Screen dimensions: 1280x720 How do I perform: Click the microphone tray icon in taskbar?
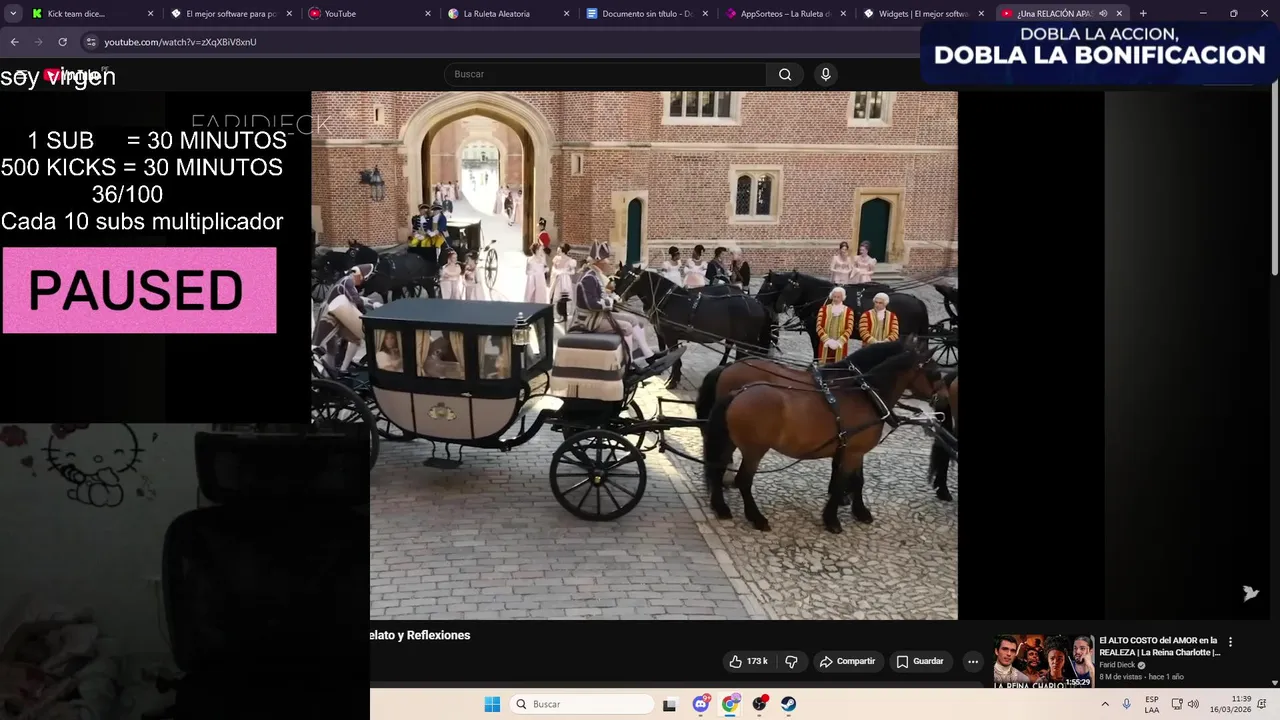(x=1127, y=704)
